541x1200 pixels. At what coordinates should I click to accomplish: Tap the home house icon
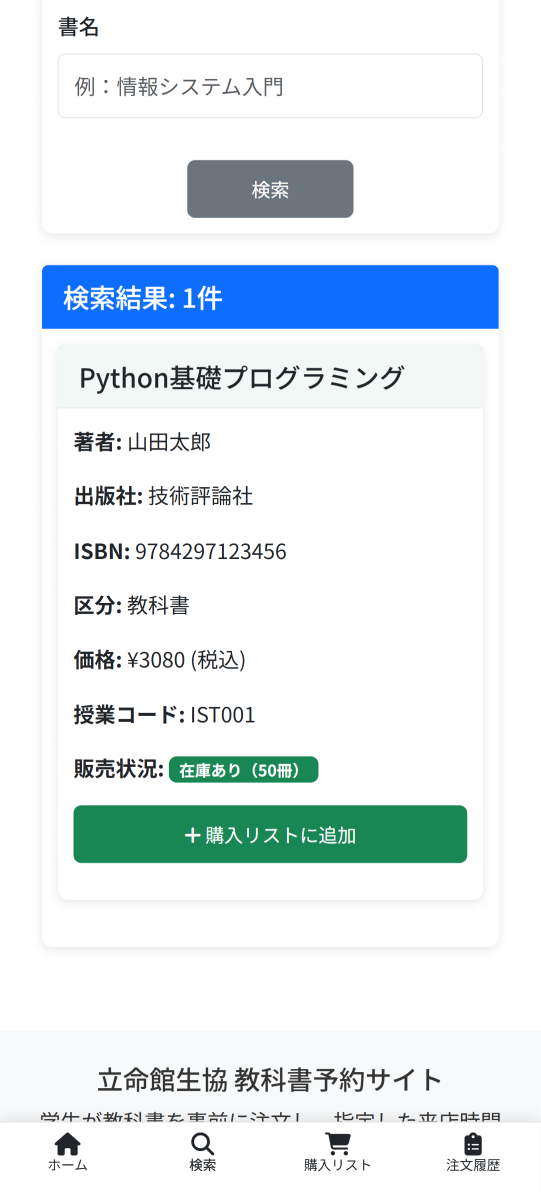pos(67,1144)
